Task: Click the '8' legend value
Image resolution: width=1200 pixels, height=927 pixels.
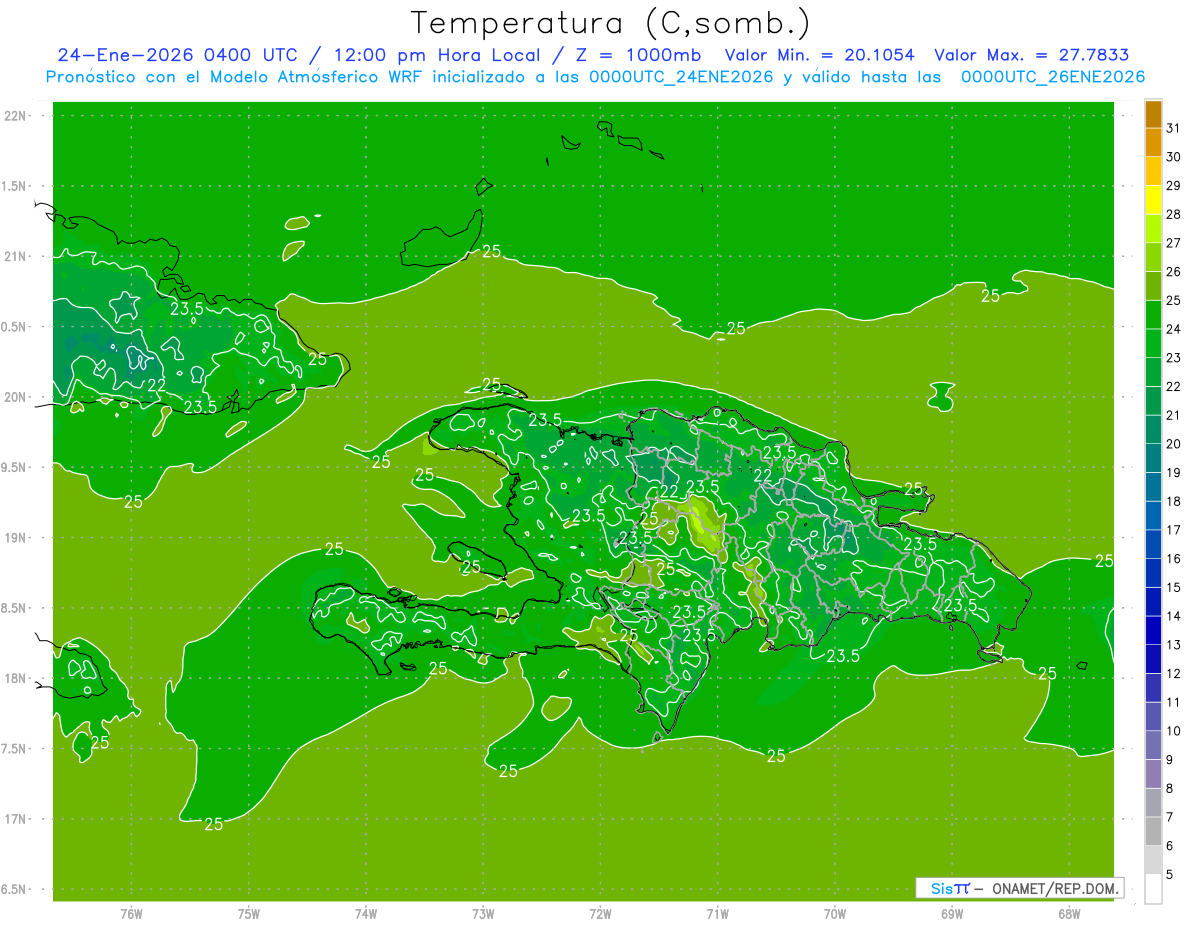Action: tap(1170, 789)
